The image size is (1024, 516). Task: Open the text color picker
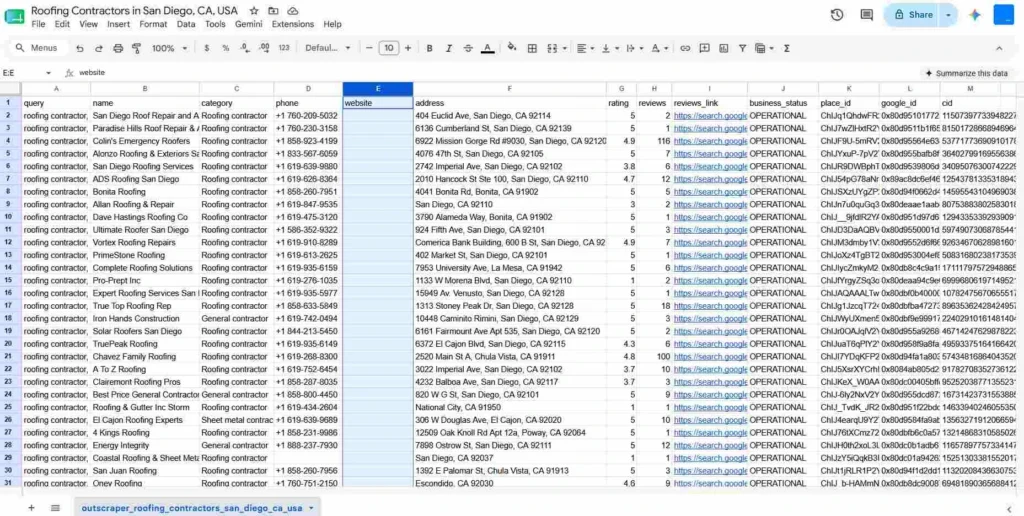pos(487,48)
